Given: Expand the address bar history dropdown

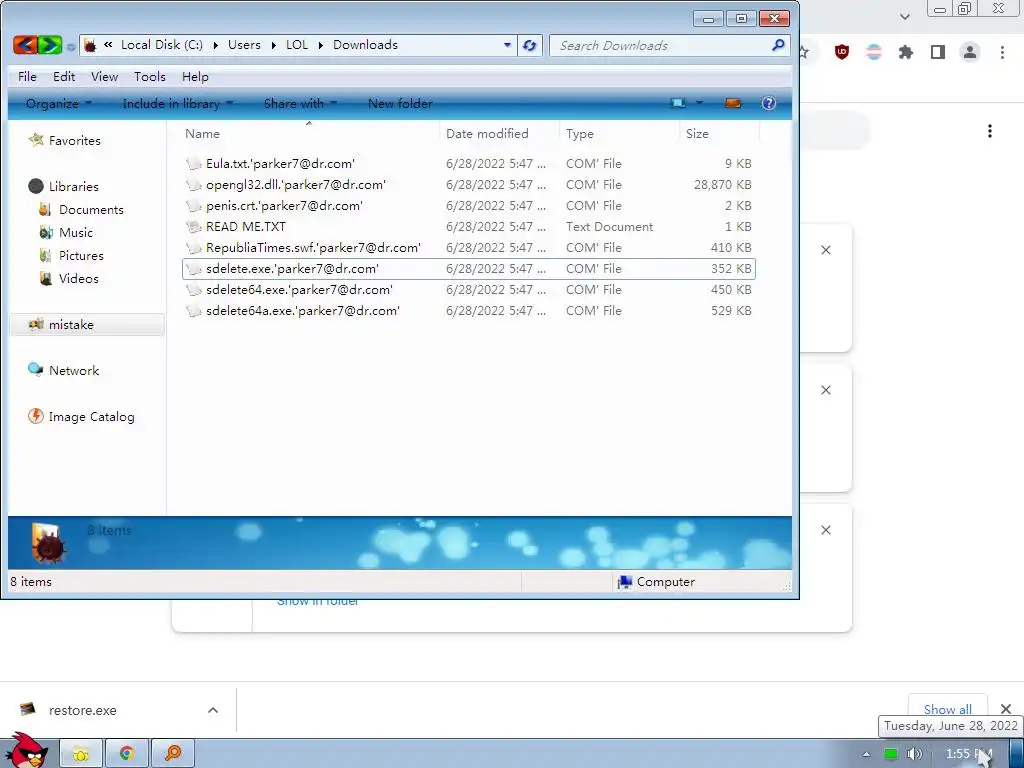Looking at the screenshot, I should 507,45.
